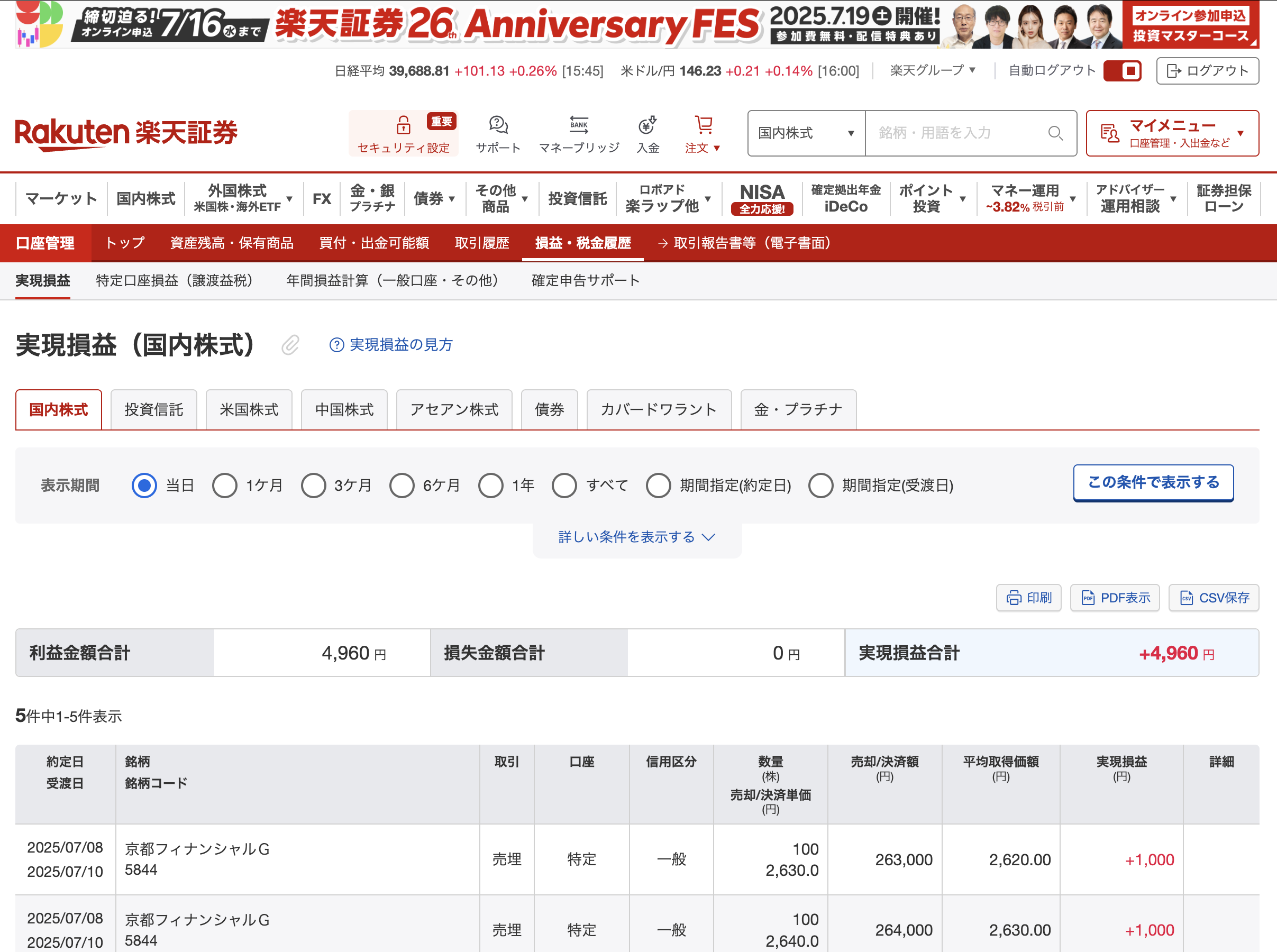Open セキュリティ設定 lock icon

403,124
